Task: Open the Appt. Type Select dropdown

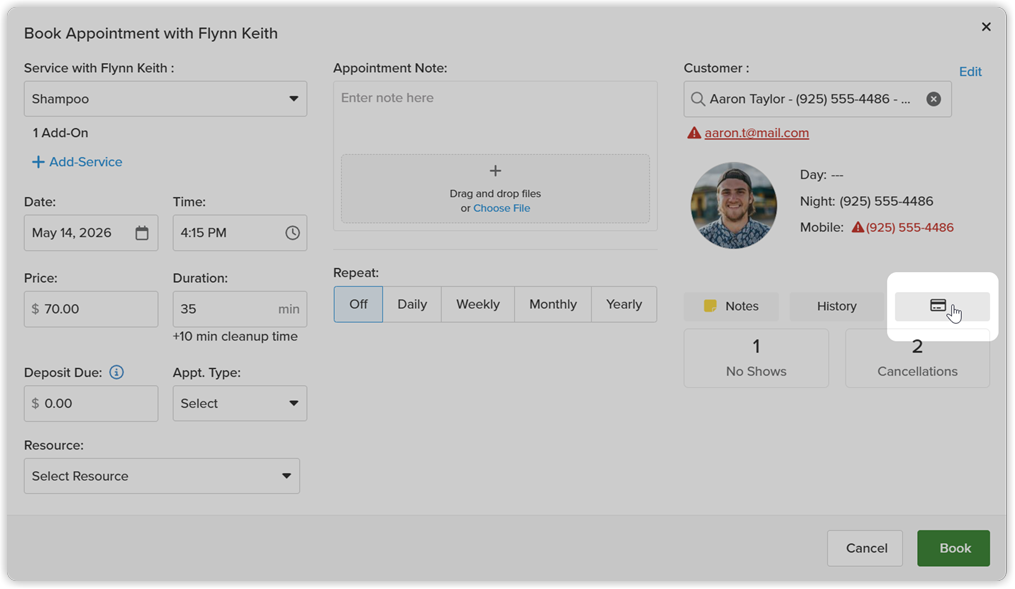Action: coord(240,403)
